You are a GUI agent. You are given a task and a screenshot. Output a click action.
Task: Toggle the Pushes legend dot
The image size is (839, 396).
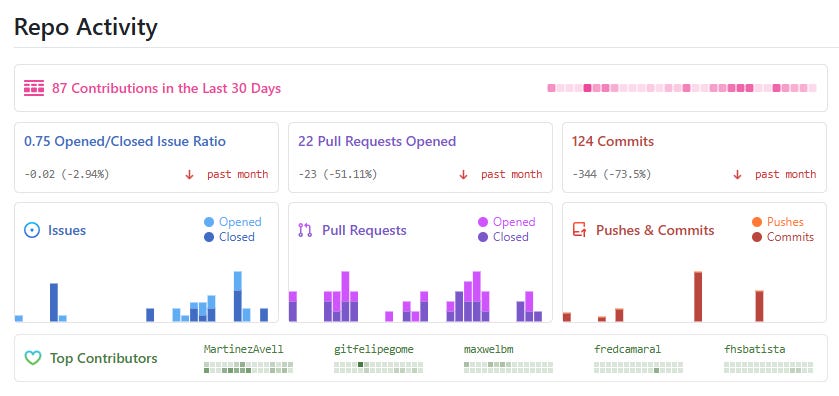[757, 222]
